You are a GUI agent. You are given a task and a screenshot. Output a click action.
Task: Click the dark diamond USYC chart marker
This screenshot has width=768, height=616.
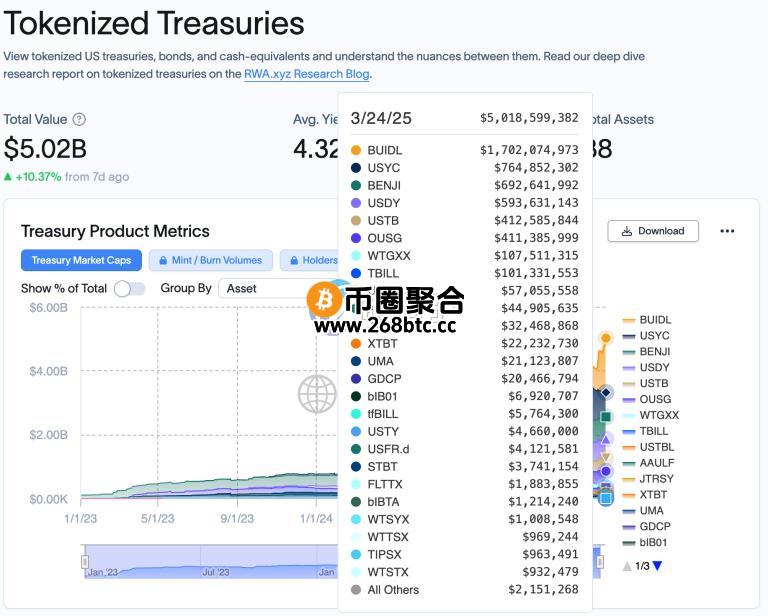[x=606, y=392]
